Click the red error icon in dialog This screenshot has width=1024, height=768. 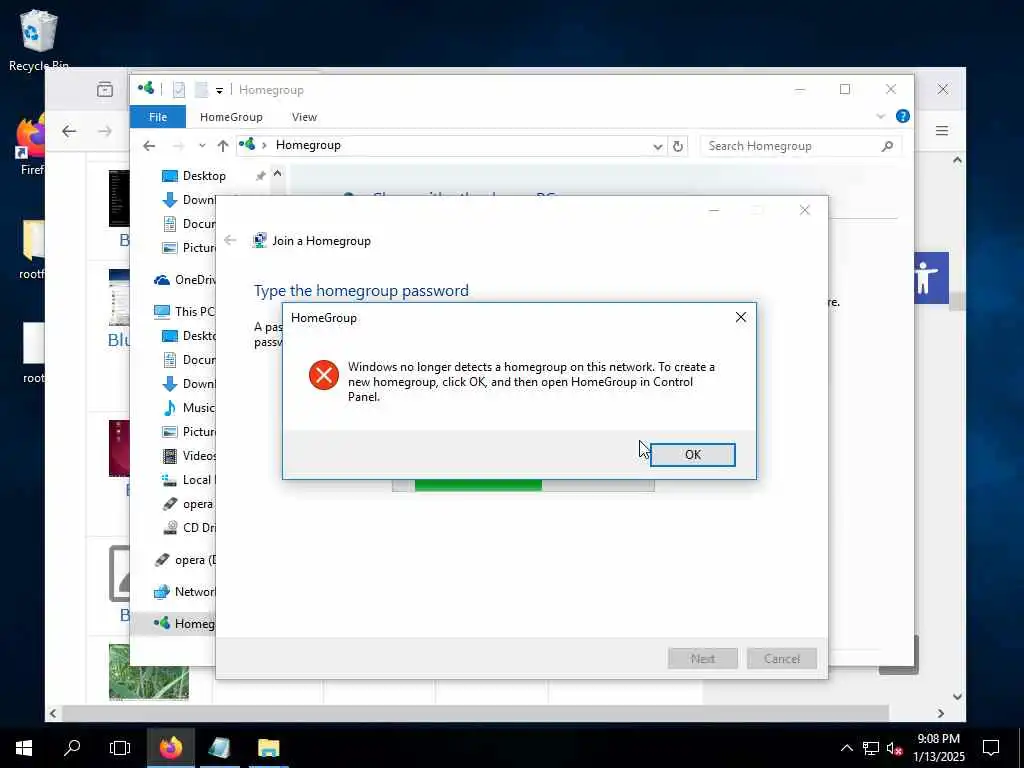click(323, 375)
